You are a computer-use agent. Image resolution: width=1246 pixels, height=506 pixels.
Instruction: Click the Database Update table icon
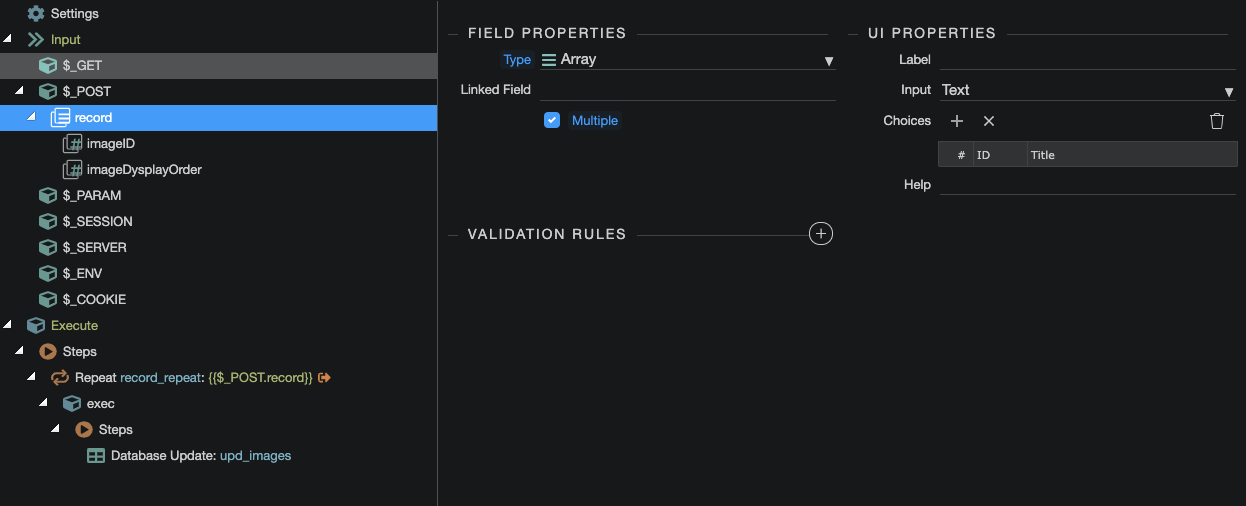96,456
